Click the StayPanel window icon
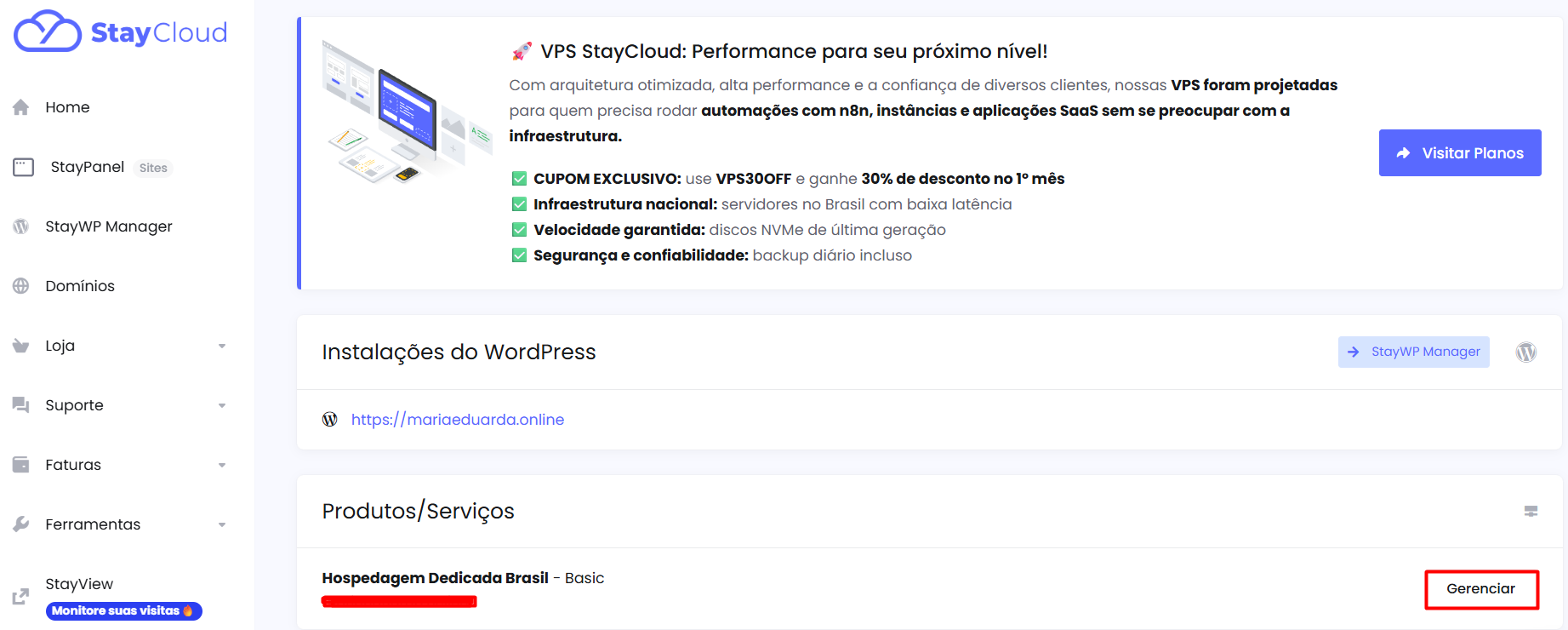The height and width of the screenshot is (630, 1568). pos(23,167)
